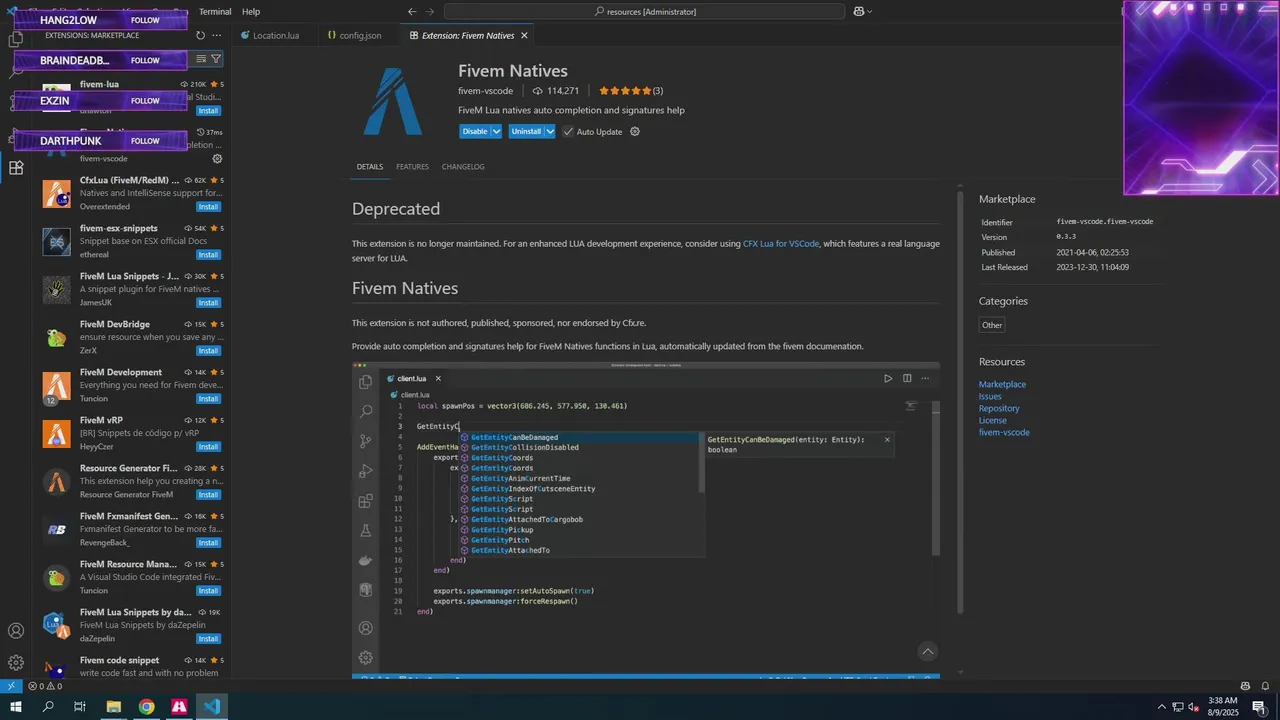Toggle the Auto Update checkbox

coord(568,131)
